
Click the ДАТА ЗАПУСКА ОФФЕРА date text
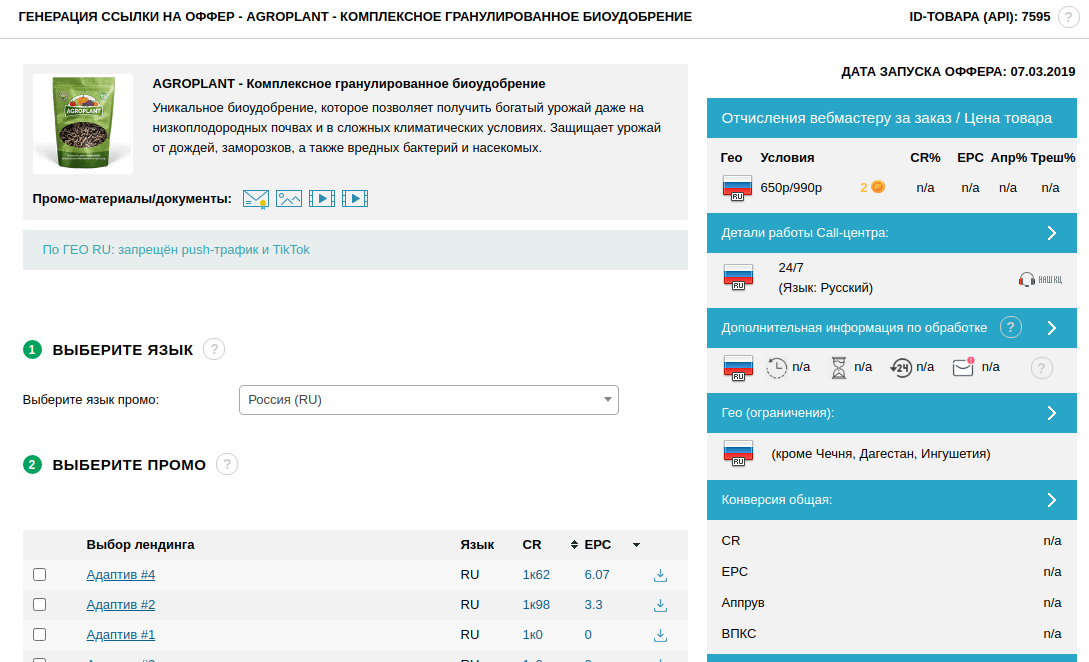coord(958,72)
